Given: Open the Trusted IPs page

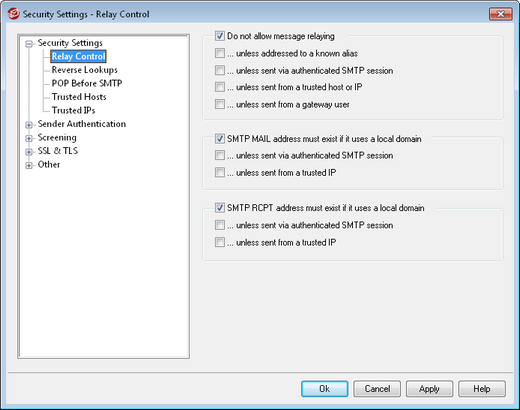Looking at the screenshot, I should click(x=73, y=110).
